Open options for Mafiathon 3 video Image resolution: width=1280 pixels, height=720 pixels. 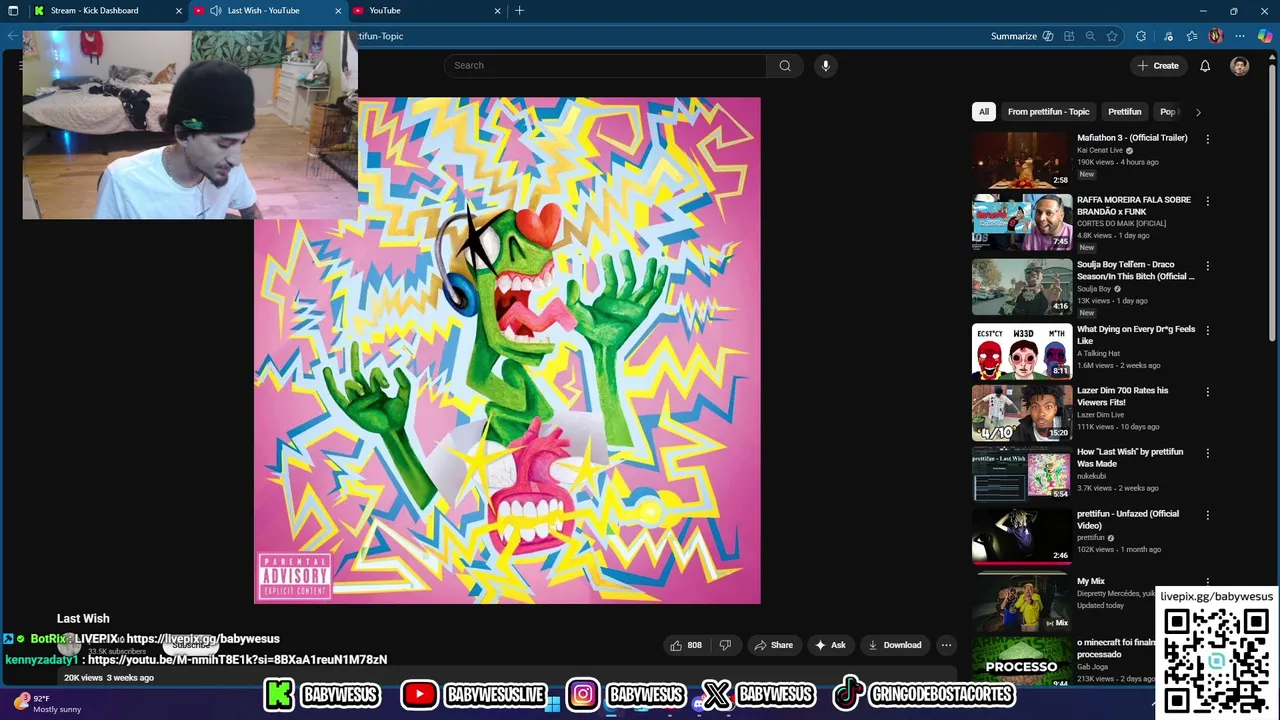point(1207,139)
